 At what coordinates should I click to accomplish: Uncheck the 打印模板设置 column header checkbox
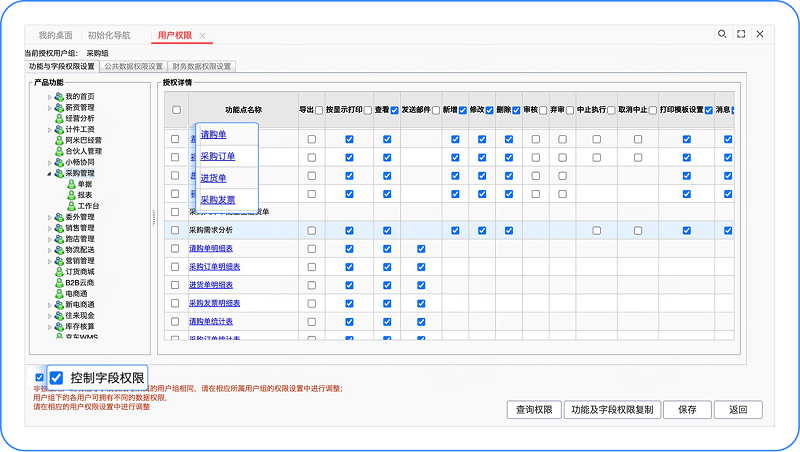coord(709,110)
